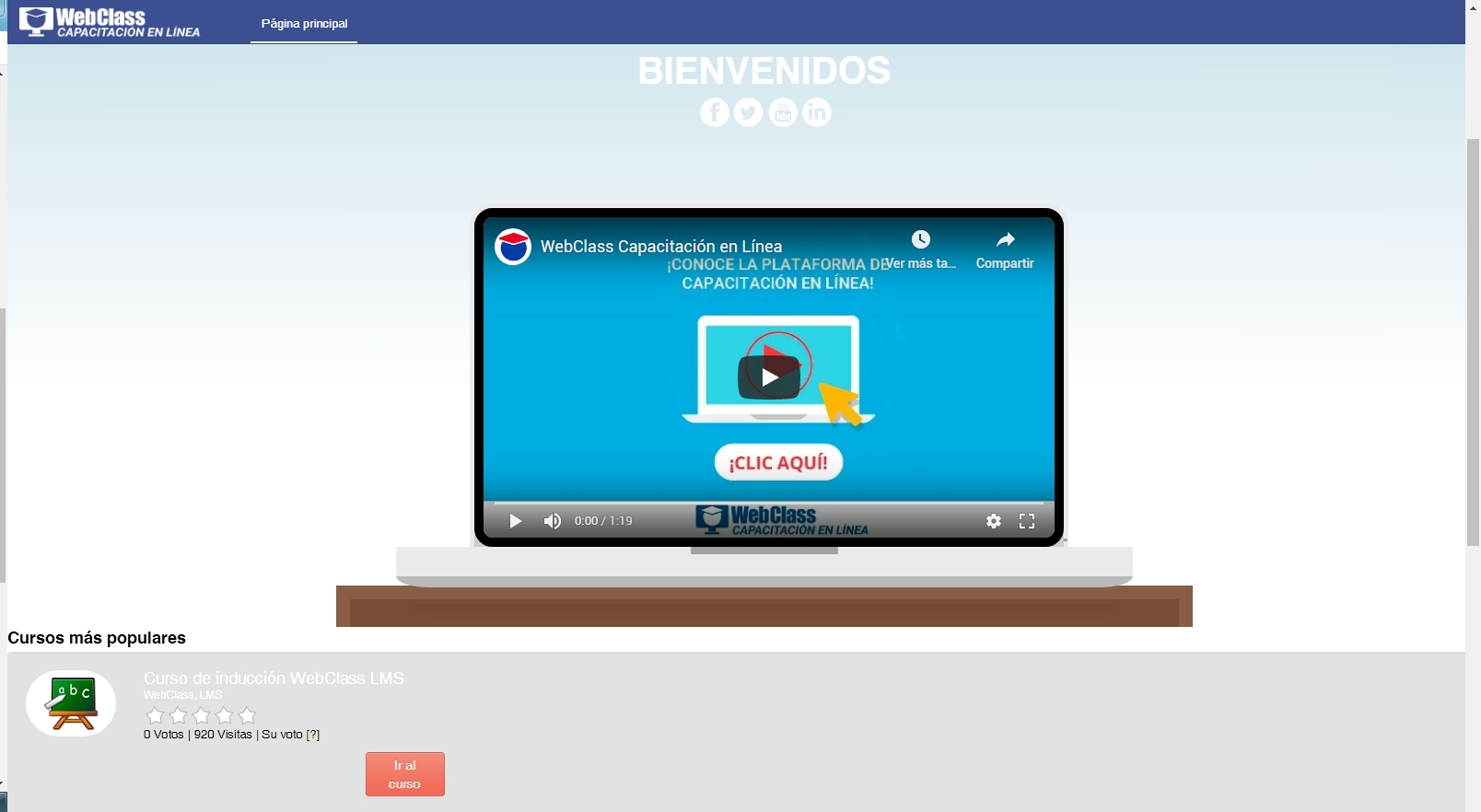Toggle video fullscreen mode
Screen dimensions: 1481x812
pos(1027,521)
